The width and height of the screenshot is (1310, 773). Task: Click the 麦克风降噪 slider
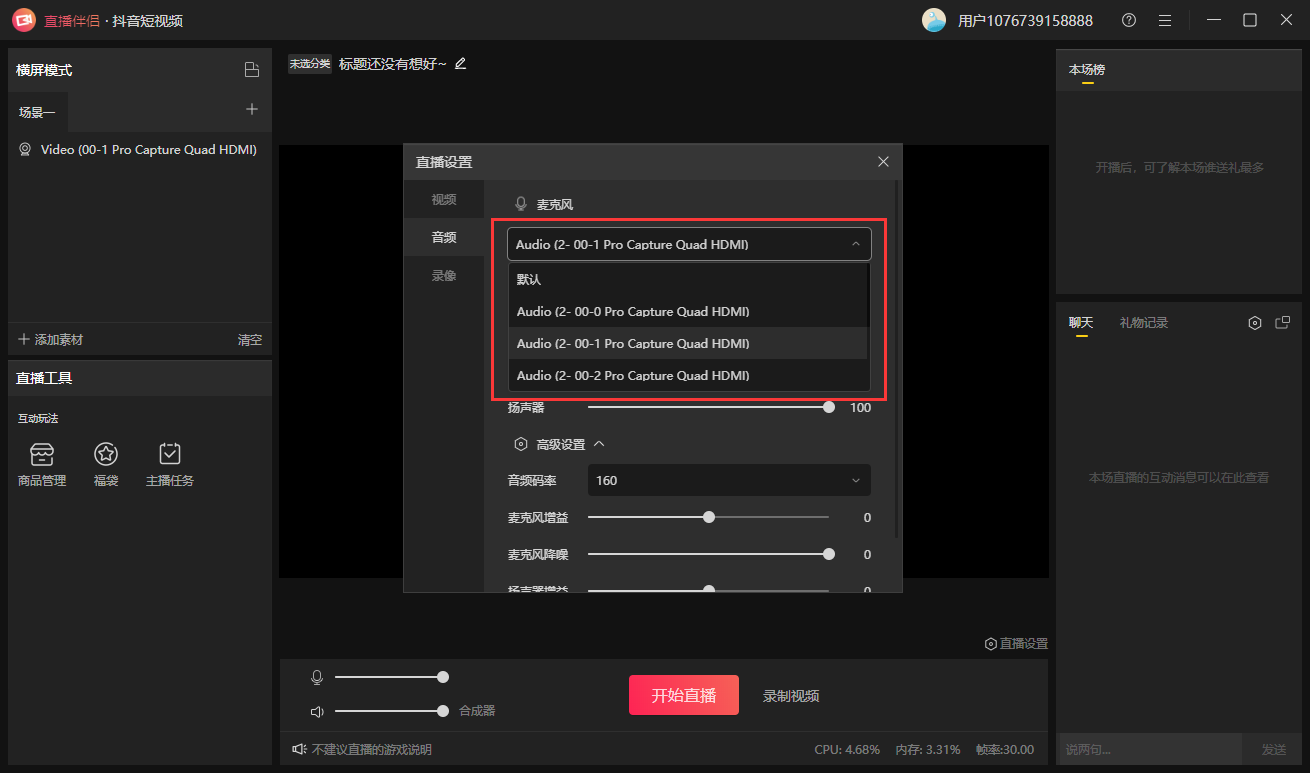point(708,554)
